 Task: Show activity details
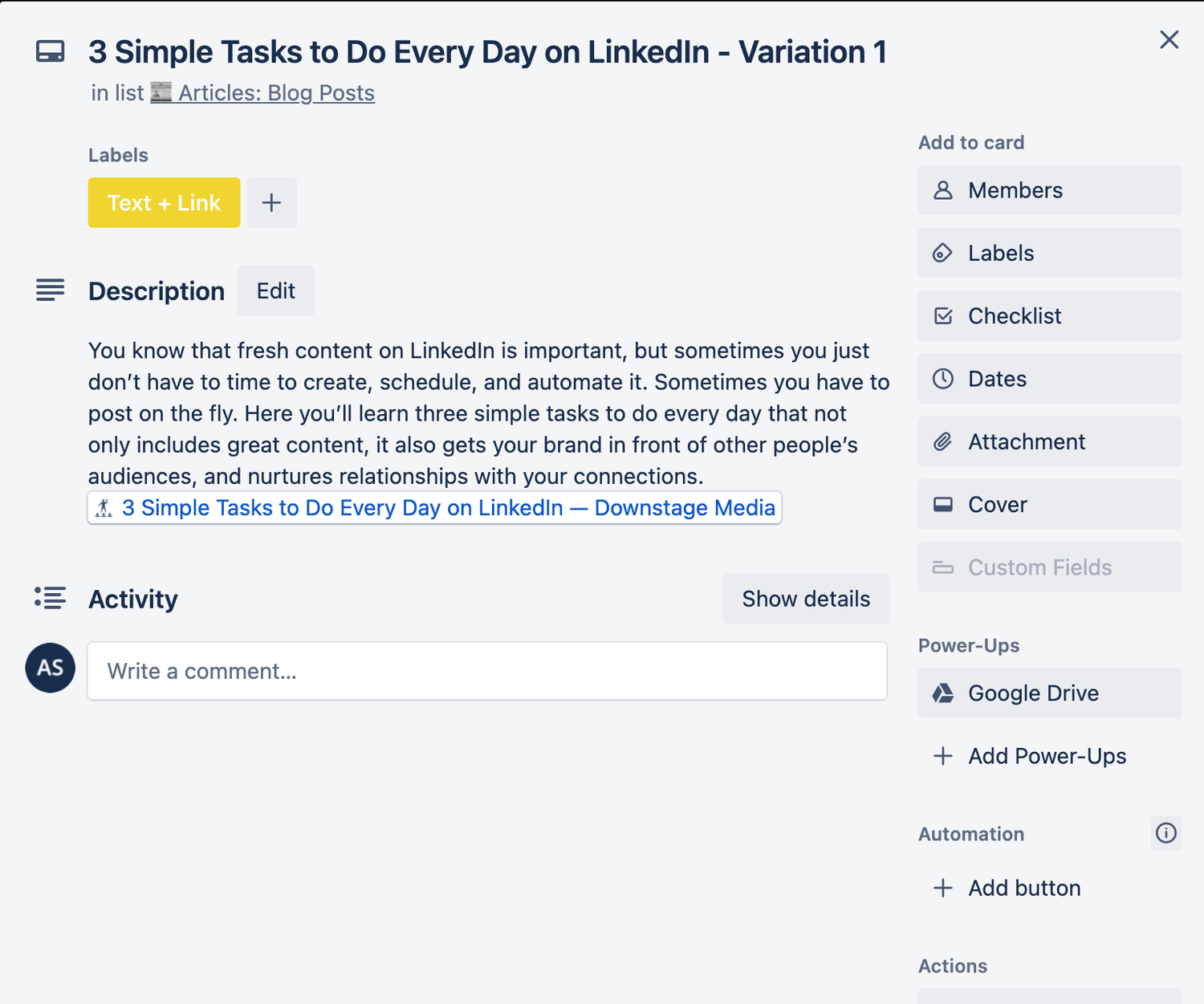(x=806, y=599)
